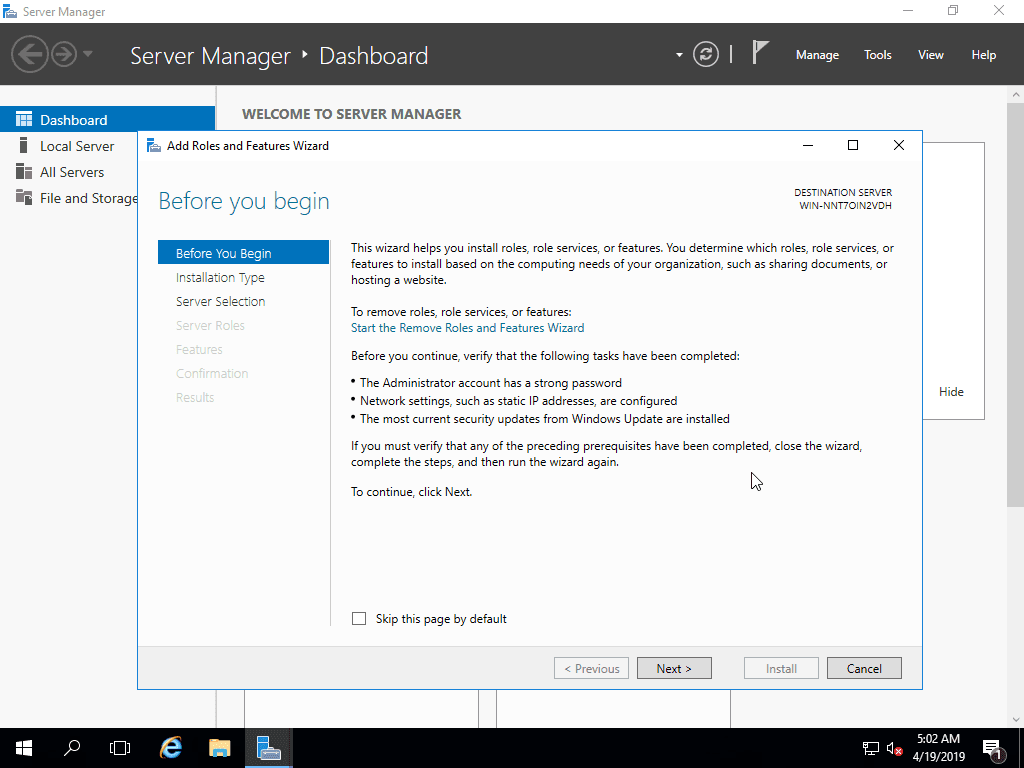Image resolution: width=1024 pixels, height=768 pixels.
Task: Click the Server Manager taskbar button
Action: [x=268, y=748]
